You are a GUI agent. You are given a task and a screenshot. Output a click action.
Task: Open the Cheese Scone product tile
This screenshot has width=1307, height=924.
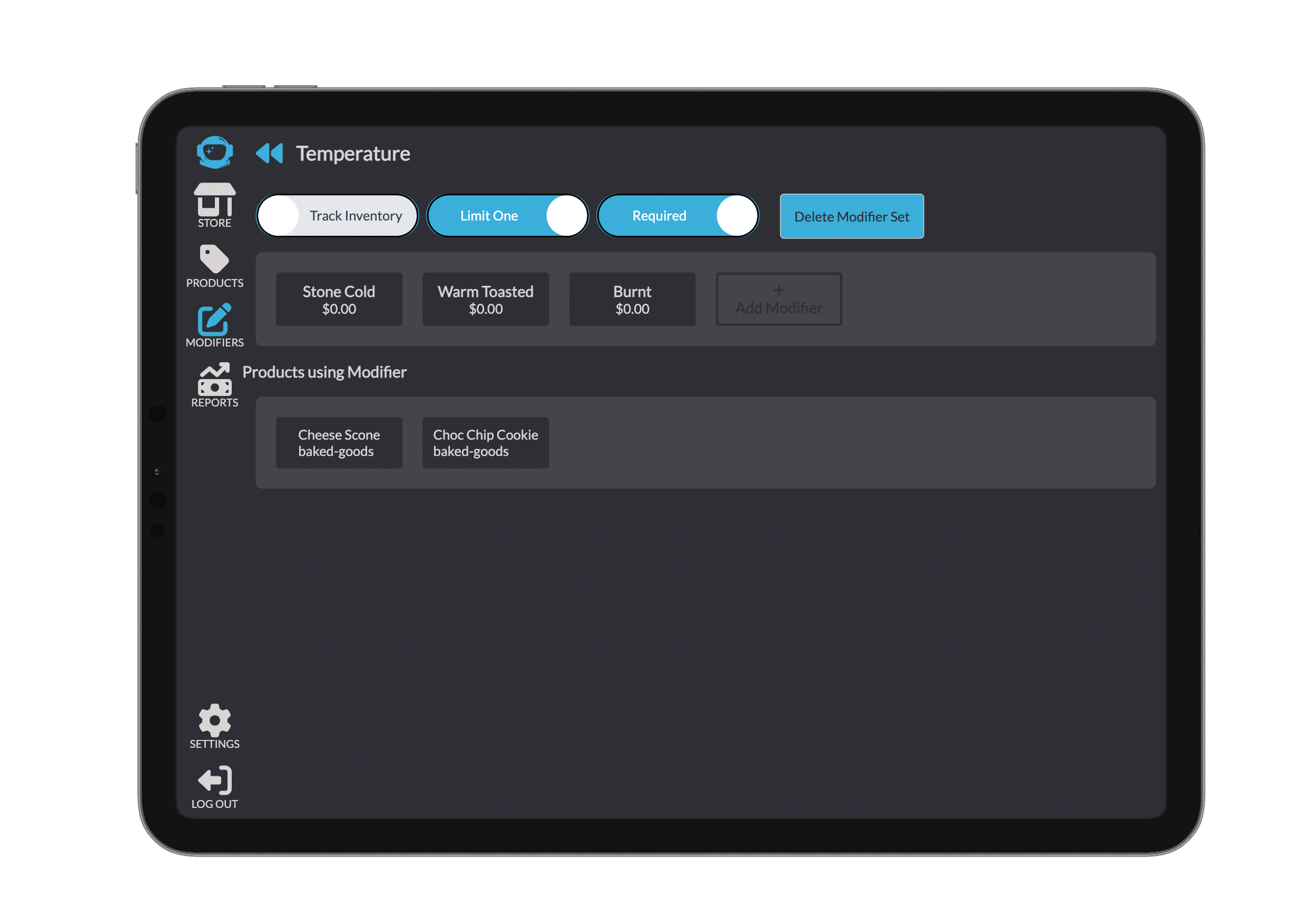[x=339, y=443]
